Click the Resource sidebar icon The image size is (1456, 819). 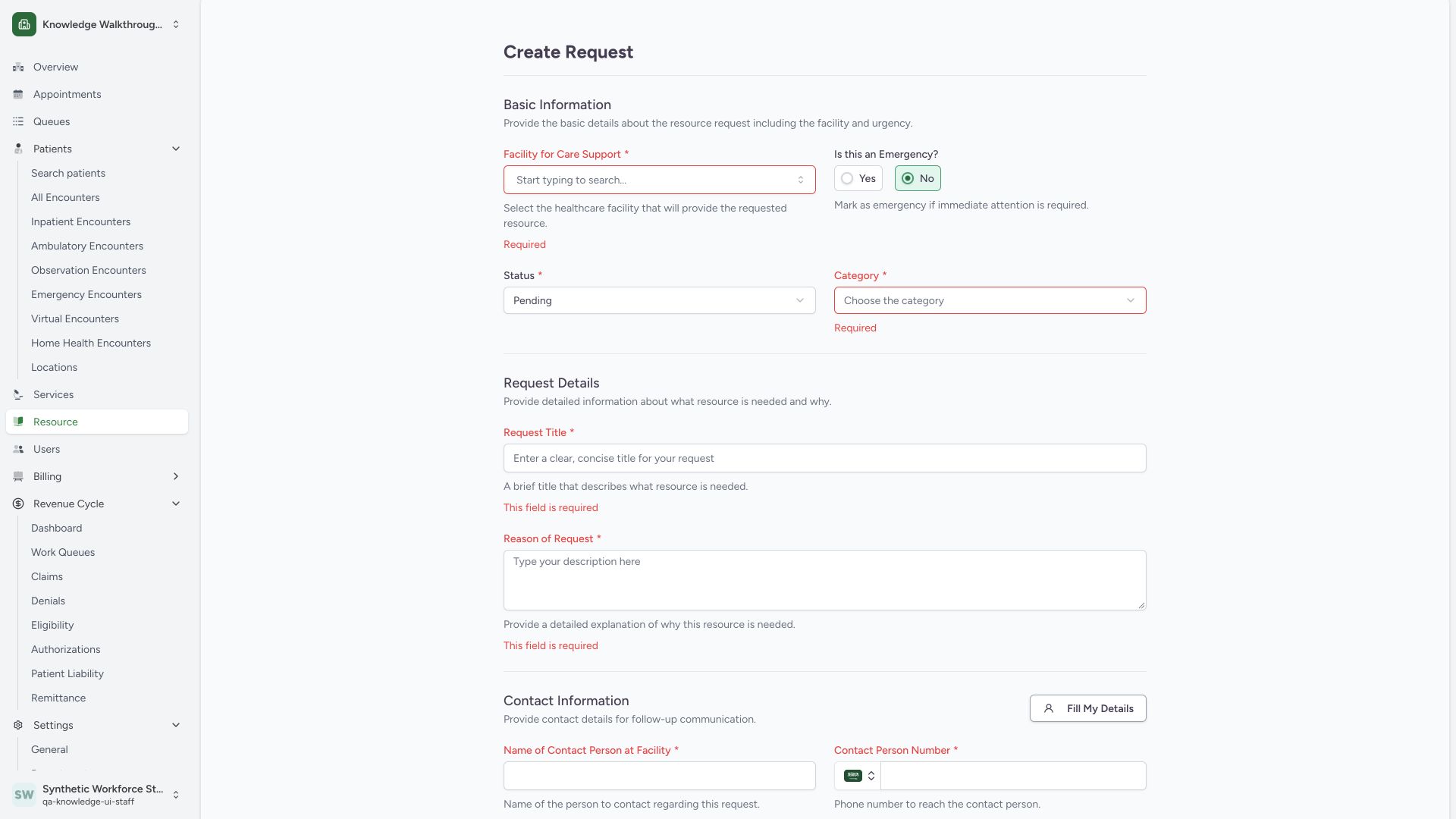(18, 422)
